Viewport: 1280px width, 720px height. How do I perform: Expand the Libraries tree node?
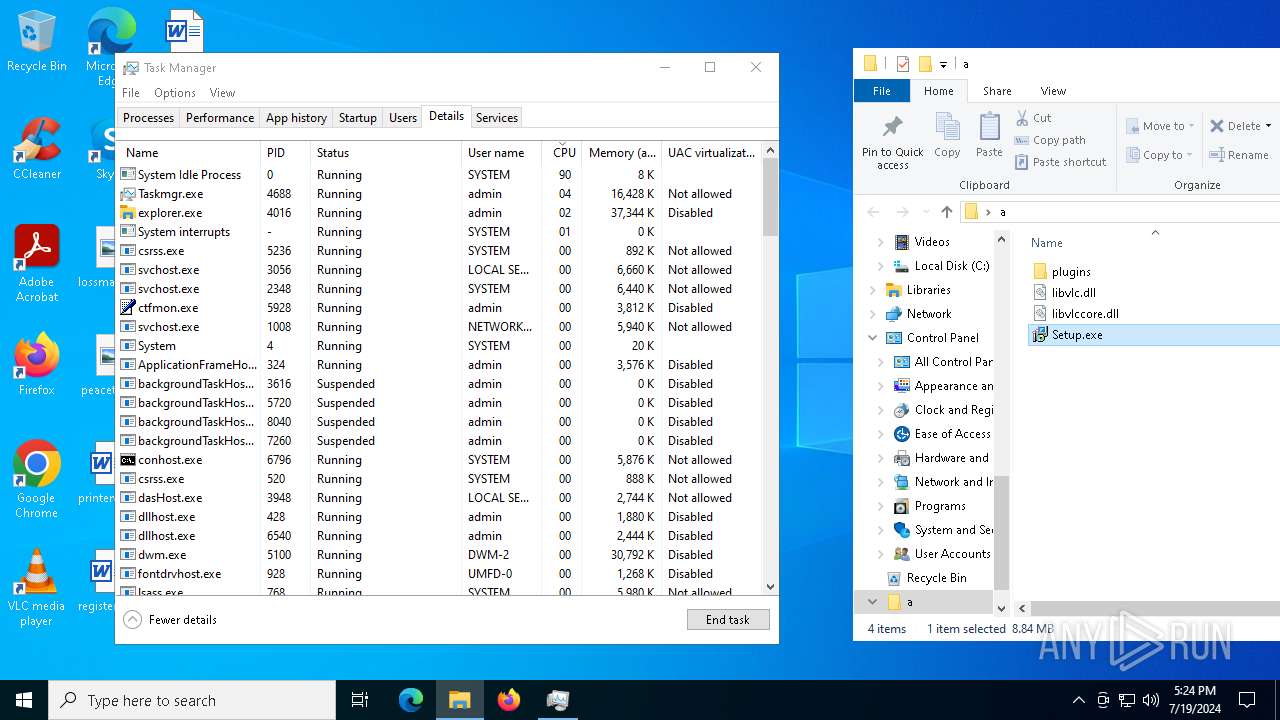click(x=873, y=290)
